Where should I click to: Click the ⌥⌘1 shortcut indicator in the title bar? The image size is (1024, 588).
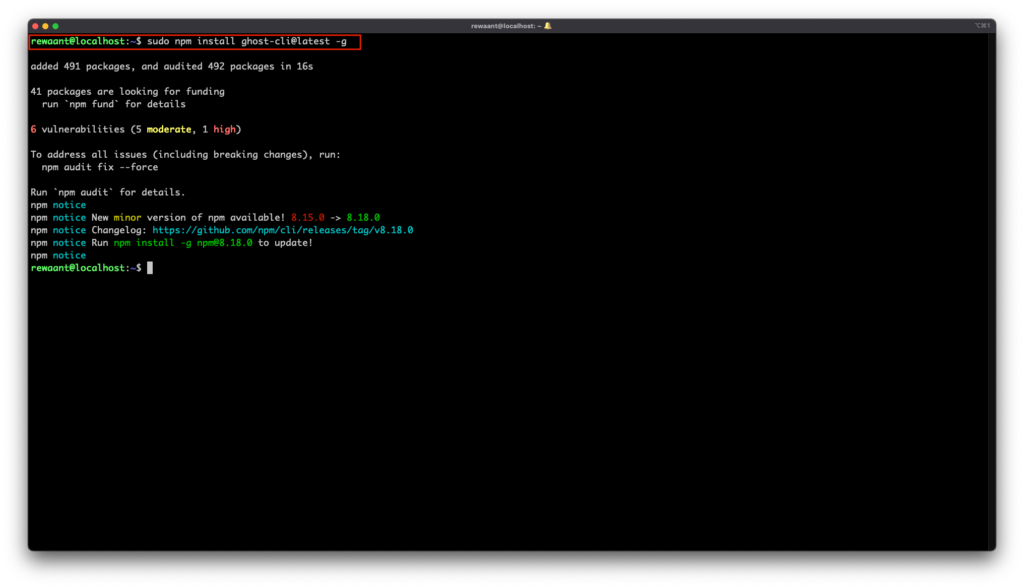[982, 26]
